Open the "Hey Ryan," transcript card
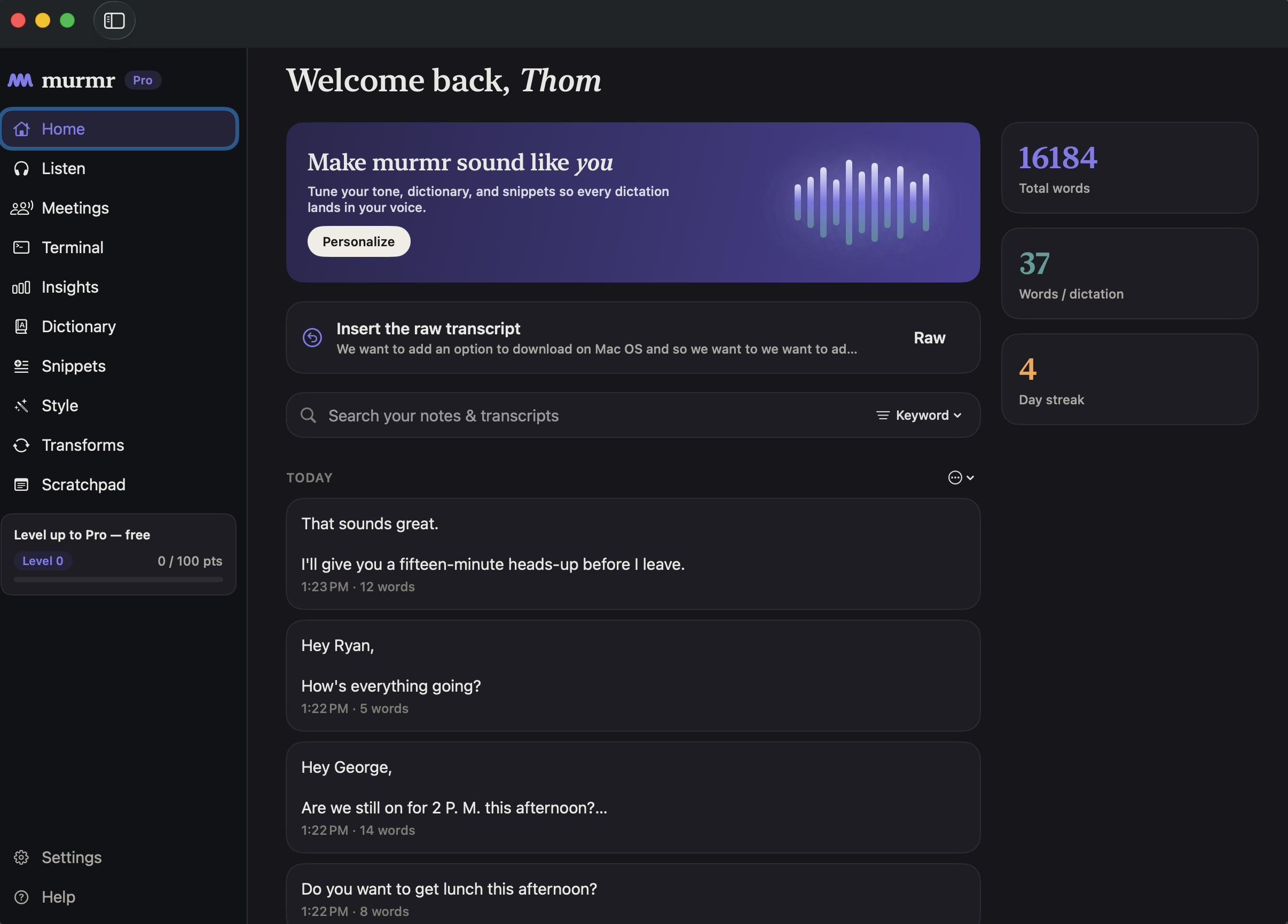 click(633, 676)
